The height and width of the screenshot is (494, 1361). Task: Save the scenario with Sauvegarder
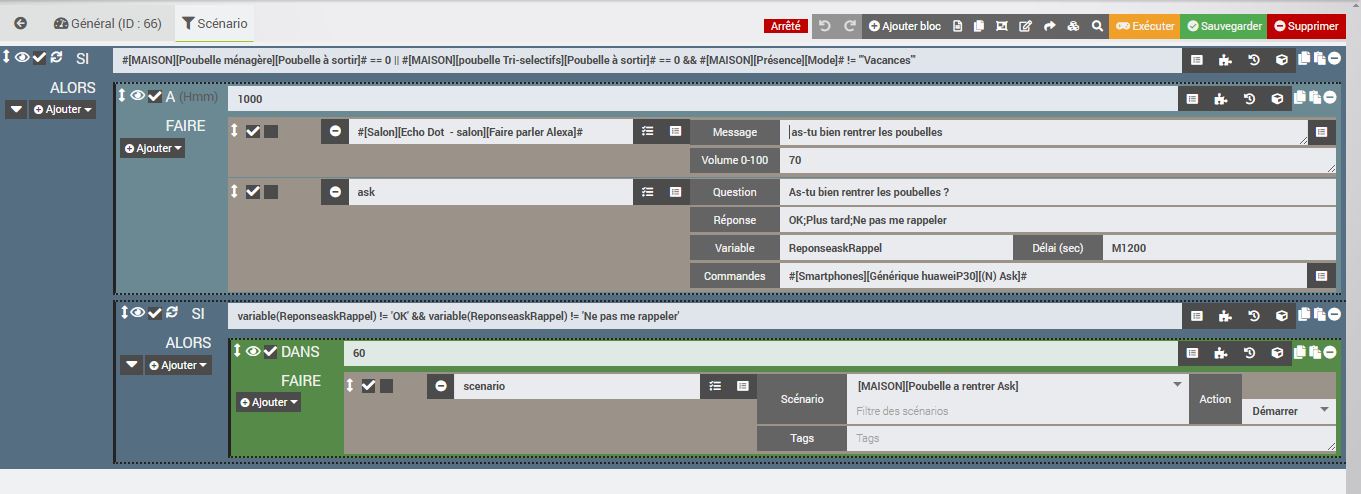(x=1223, y=26)
